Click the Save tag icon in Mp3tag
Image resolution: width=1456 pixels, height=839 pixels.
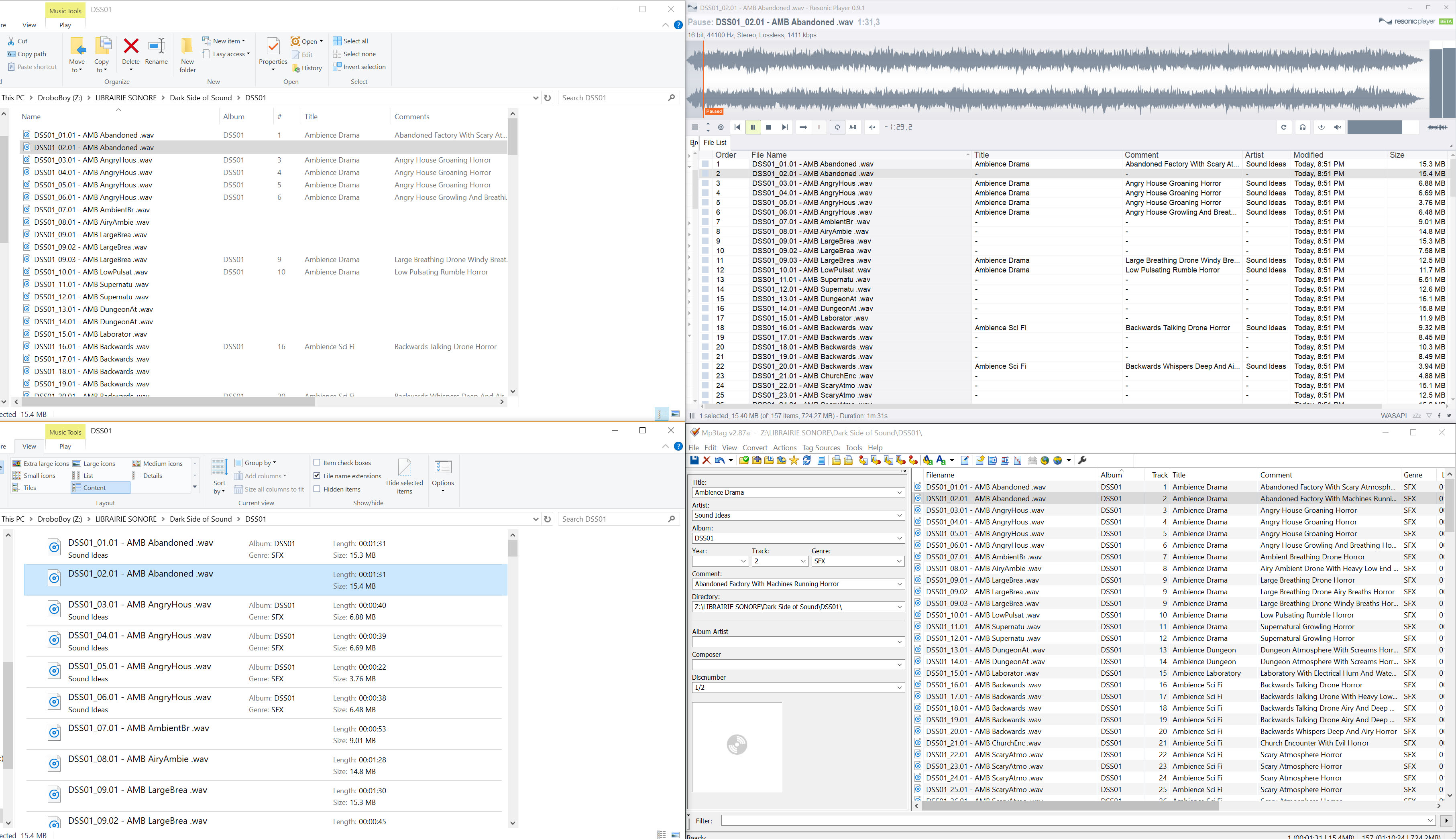694,460
